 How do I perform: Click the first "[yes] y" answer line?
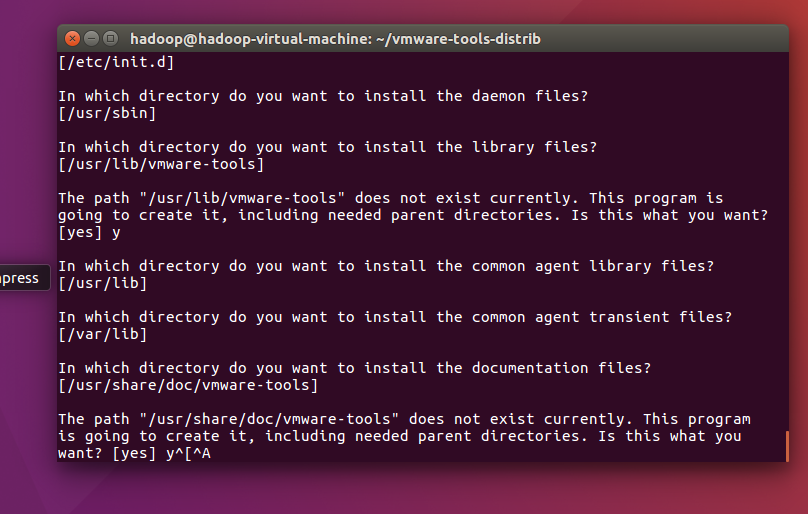click(x=93, y=232)
